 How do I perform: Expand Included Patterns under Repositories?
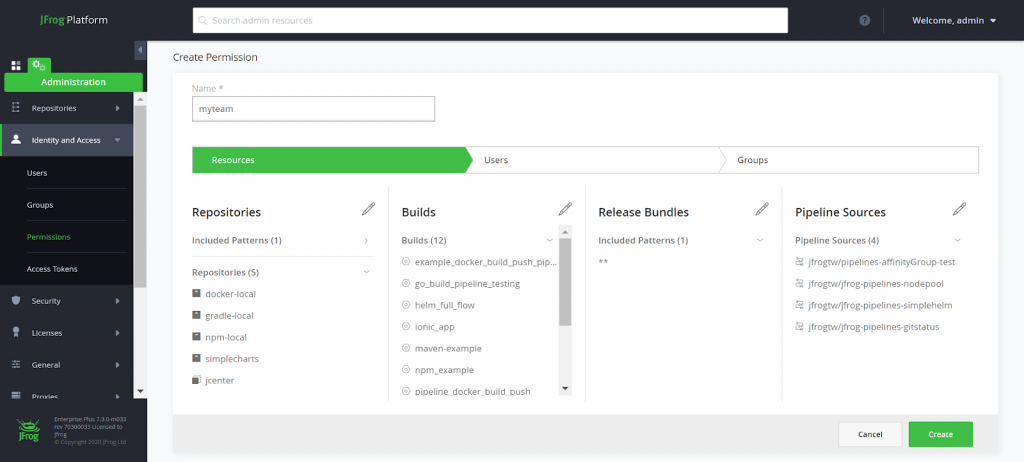pos(366,240)
